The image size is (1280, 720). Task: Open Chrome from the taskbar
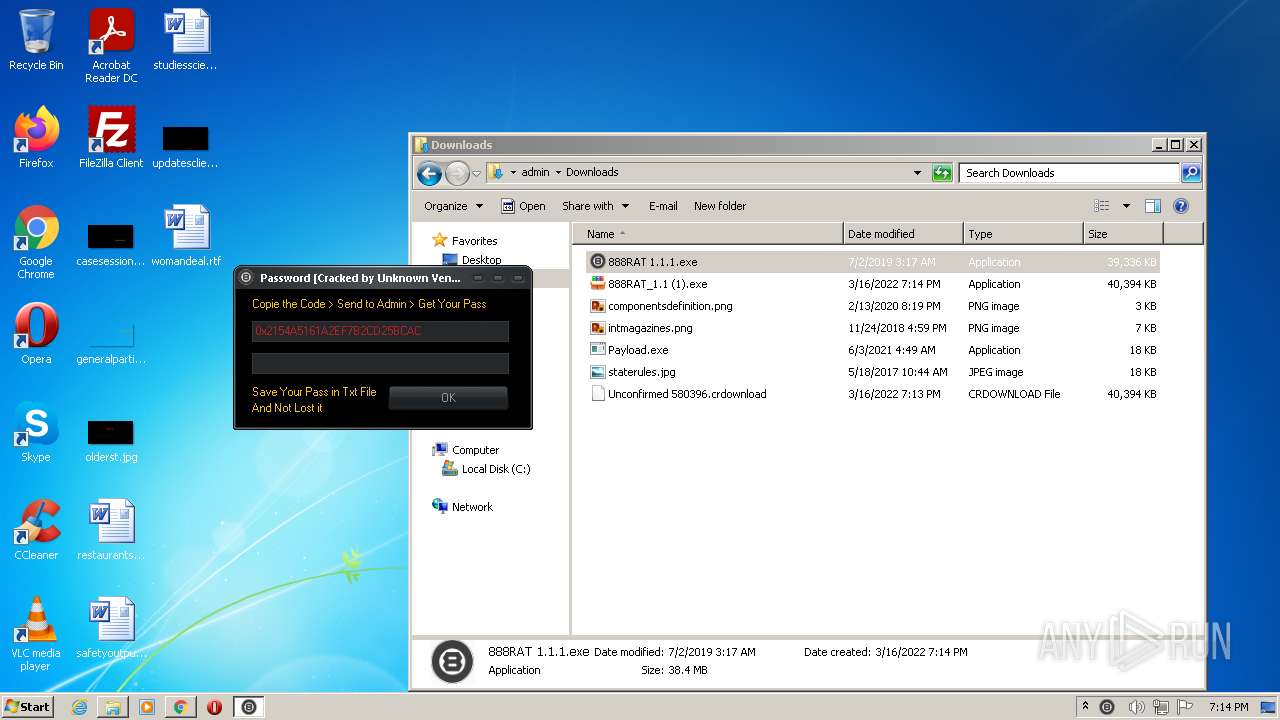point(180,707)
